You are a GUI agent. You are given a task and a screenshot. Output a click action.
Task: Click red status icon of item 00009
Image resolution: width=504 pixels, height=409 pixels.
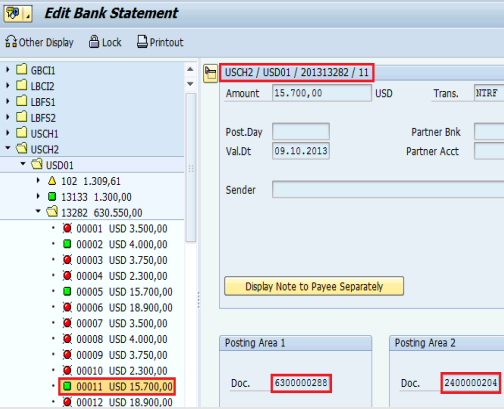(x=67, y=355)
